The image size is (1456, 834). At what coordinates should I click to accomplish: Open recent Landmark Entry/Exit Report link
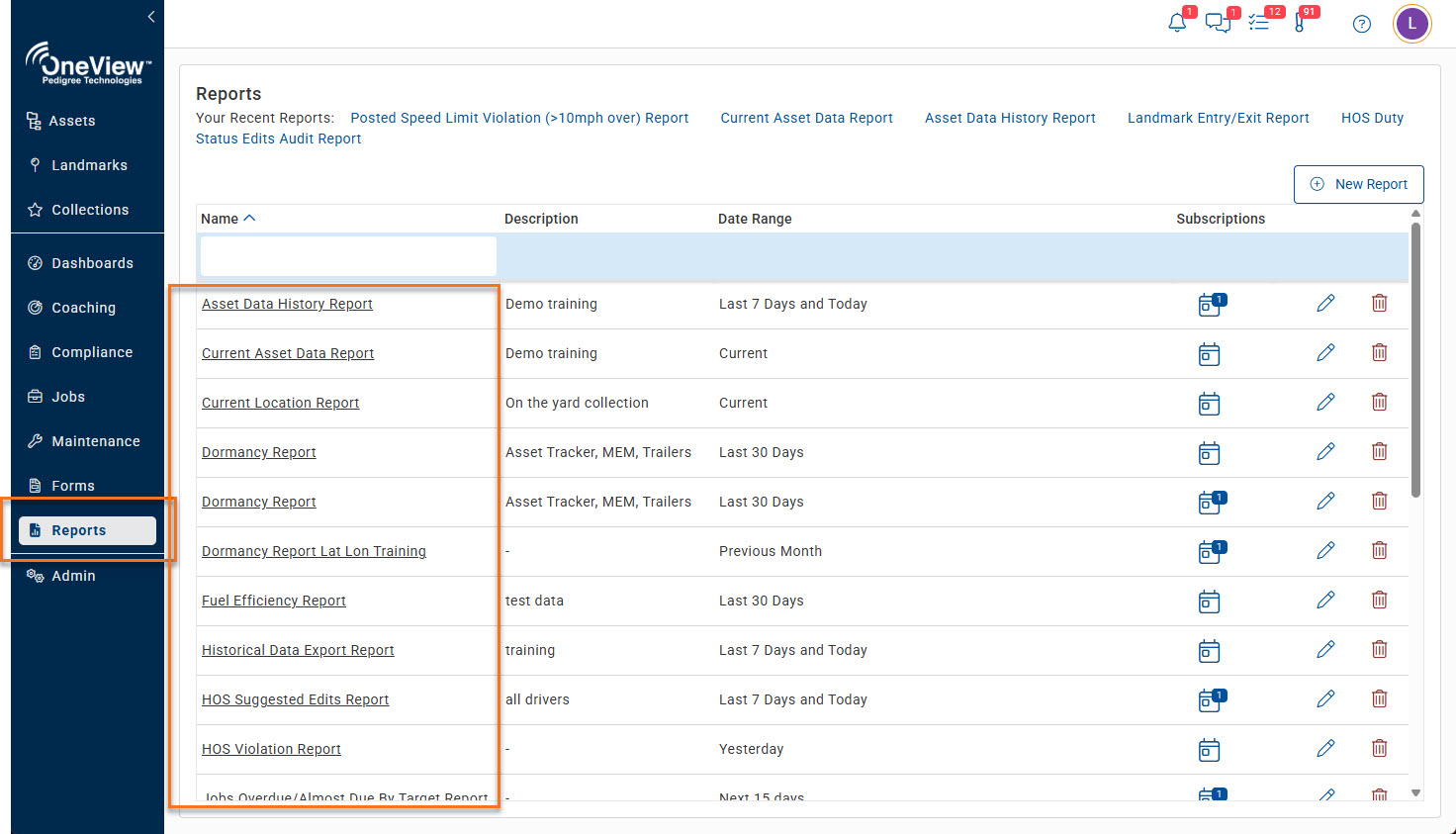point(1218,118)
